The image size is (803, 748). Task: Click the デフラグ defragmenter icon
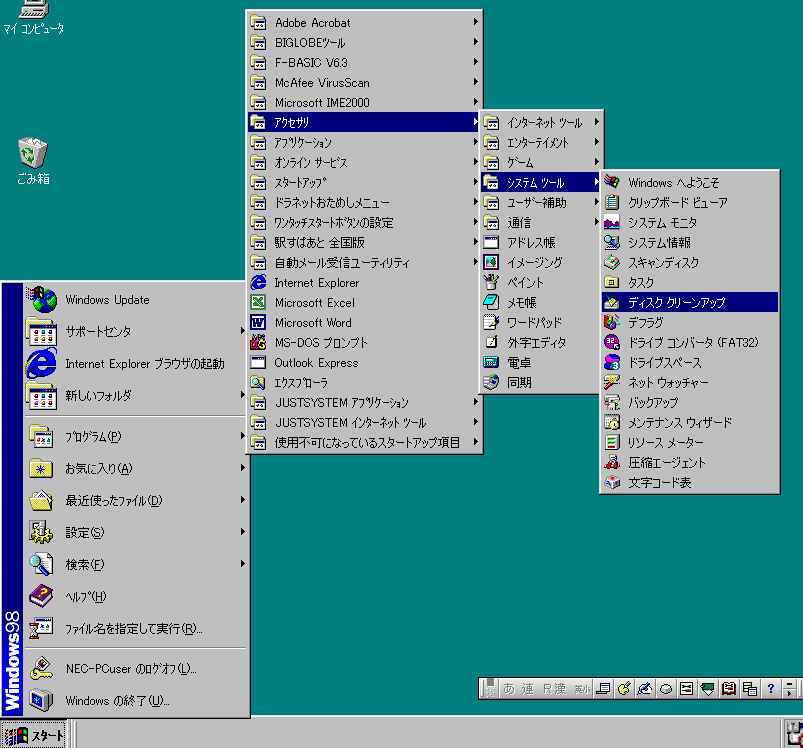click(x=612, y=322)
